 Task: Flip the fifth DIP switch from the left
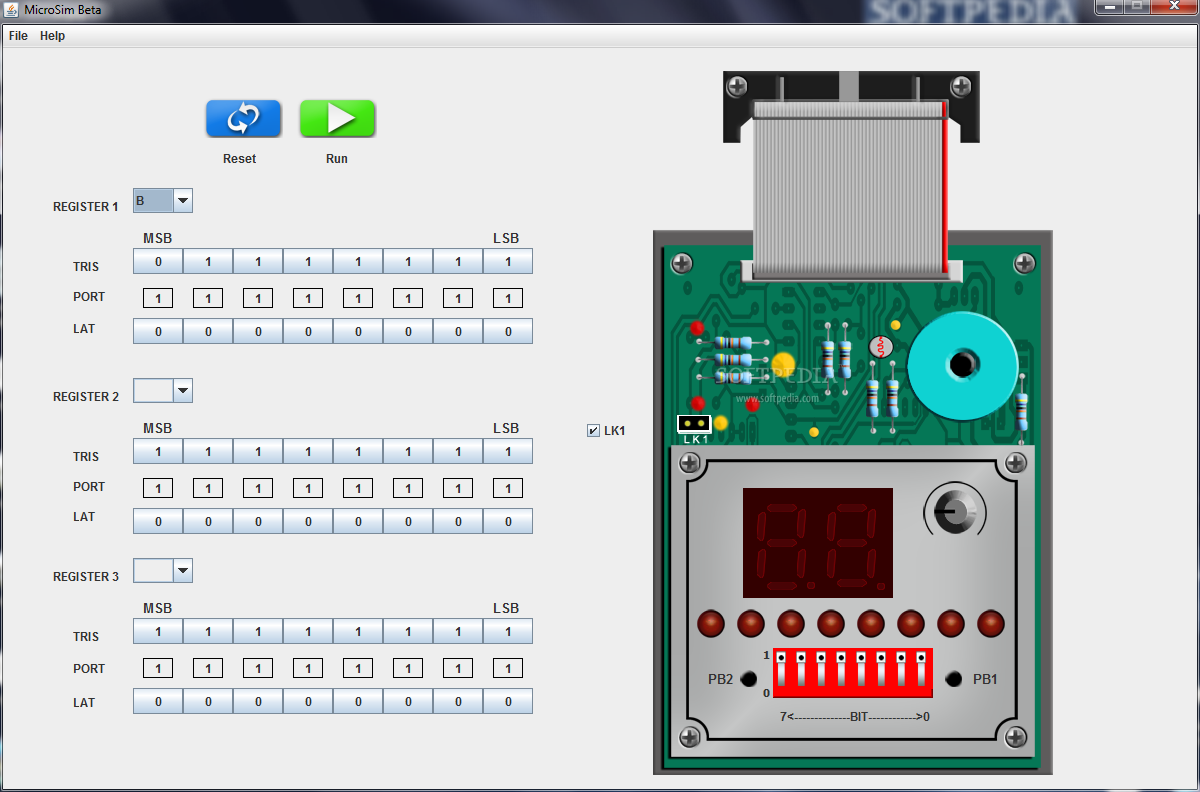pos(861,670)
